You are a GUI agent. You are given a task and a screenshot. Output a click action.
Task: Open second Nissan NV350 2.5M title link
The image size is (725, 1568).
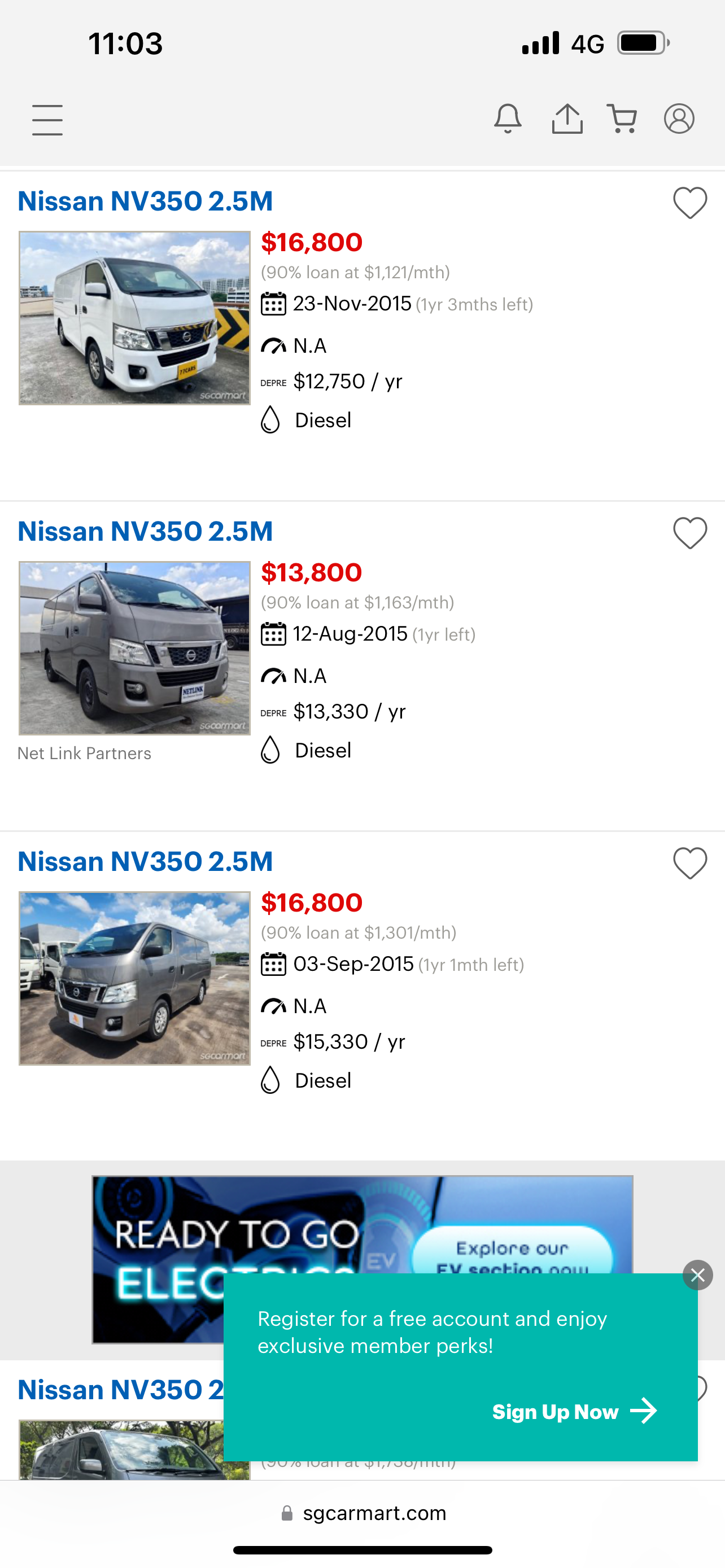coord(145,531)
